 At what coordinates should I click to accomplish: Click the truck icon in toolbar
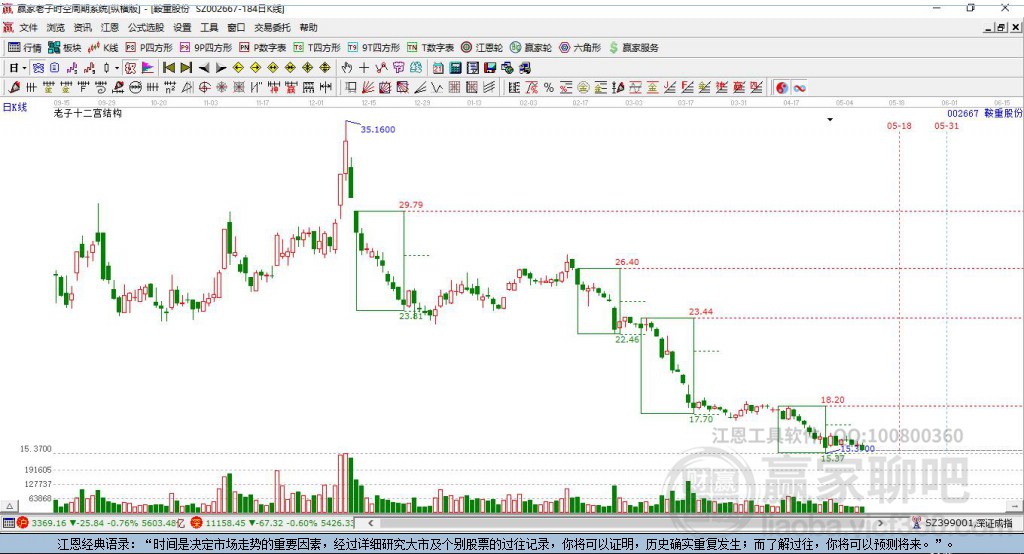tap(525, 68)
